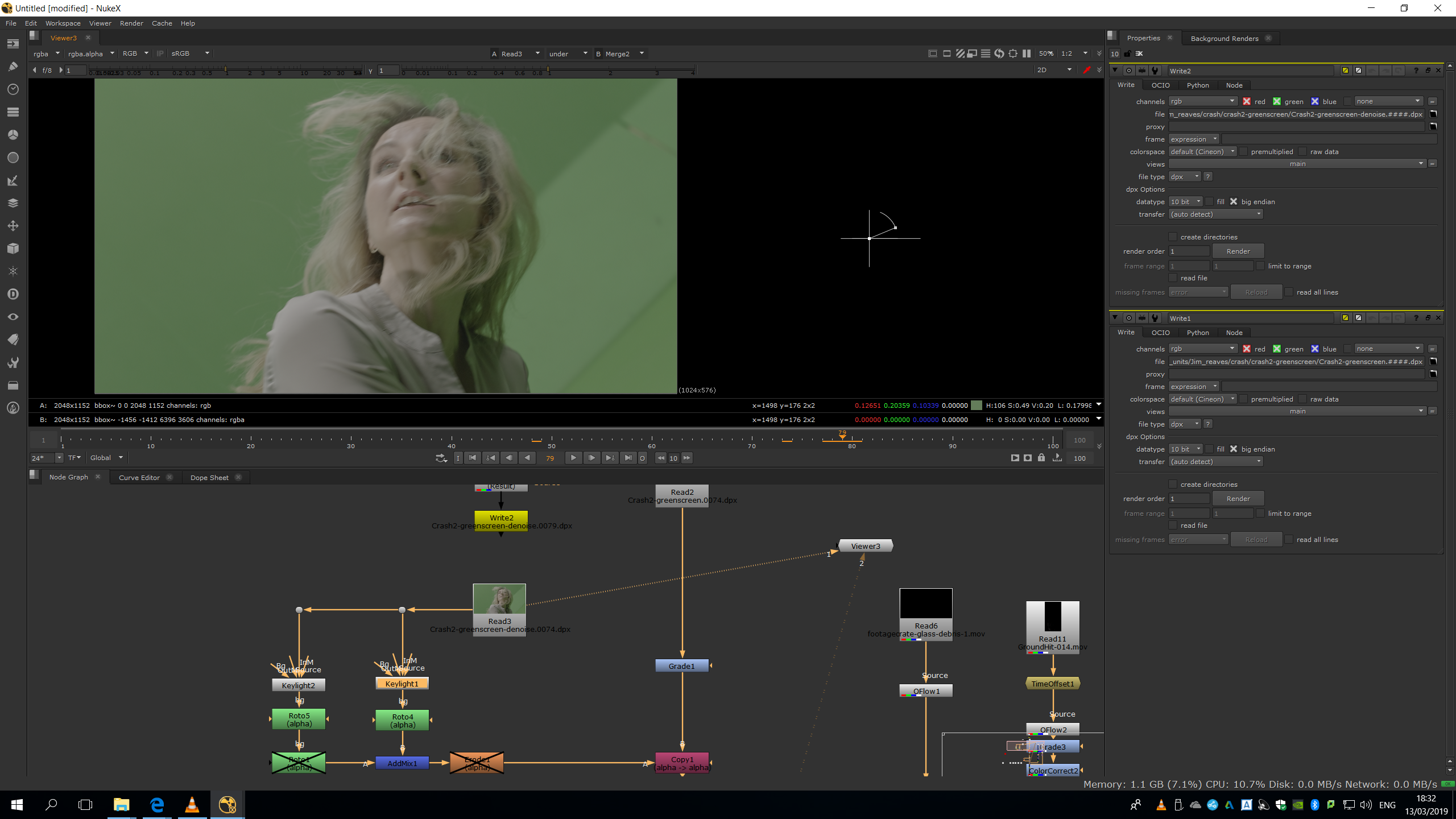Expand the Write2 datatype 10 bit dropdown
The width and height of the screenshot is (1456, 819).
[1185, 201]
